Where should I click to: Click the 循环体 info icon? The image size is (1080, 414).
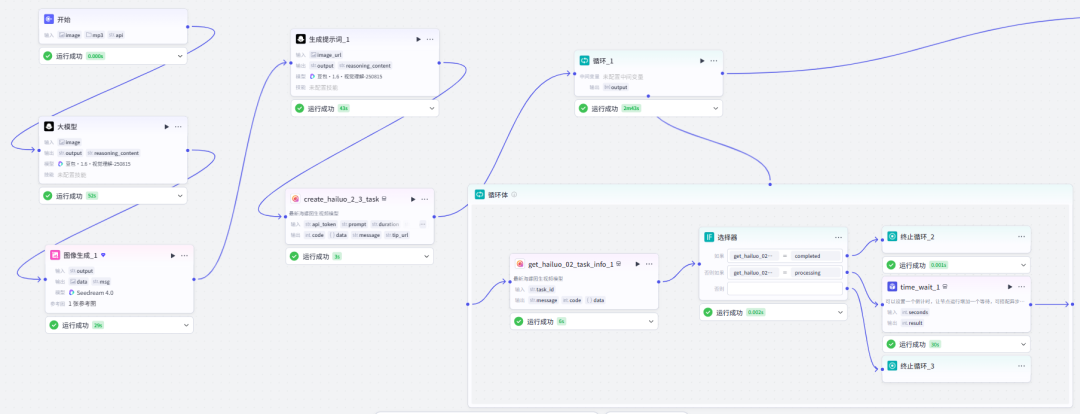(x=514, y=194)
